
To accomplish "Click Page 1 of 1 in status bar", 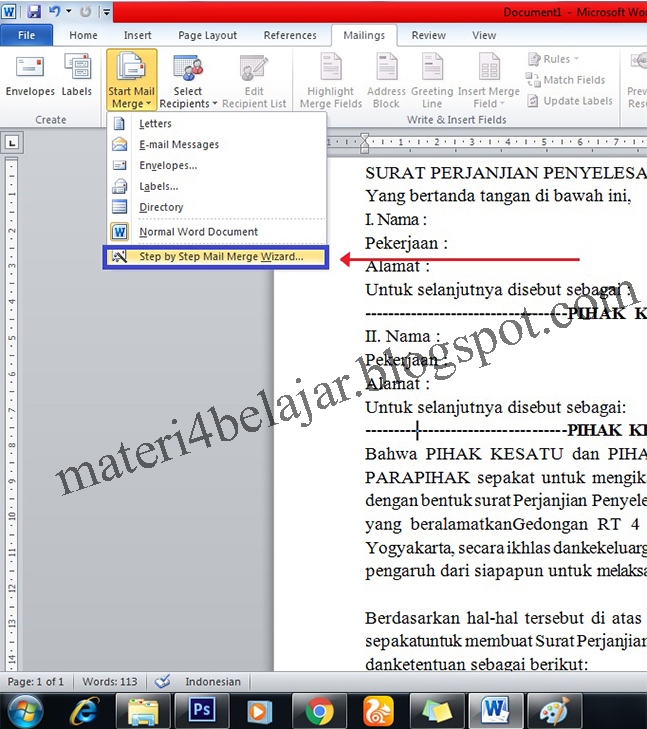I will coord(36,682).
